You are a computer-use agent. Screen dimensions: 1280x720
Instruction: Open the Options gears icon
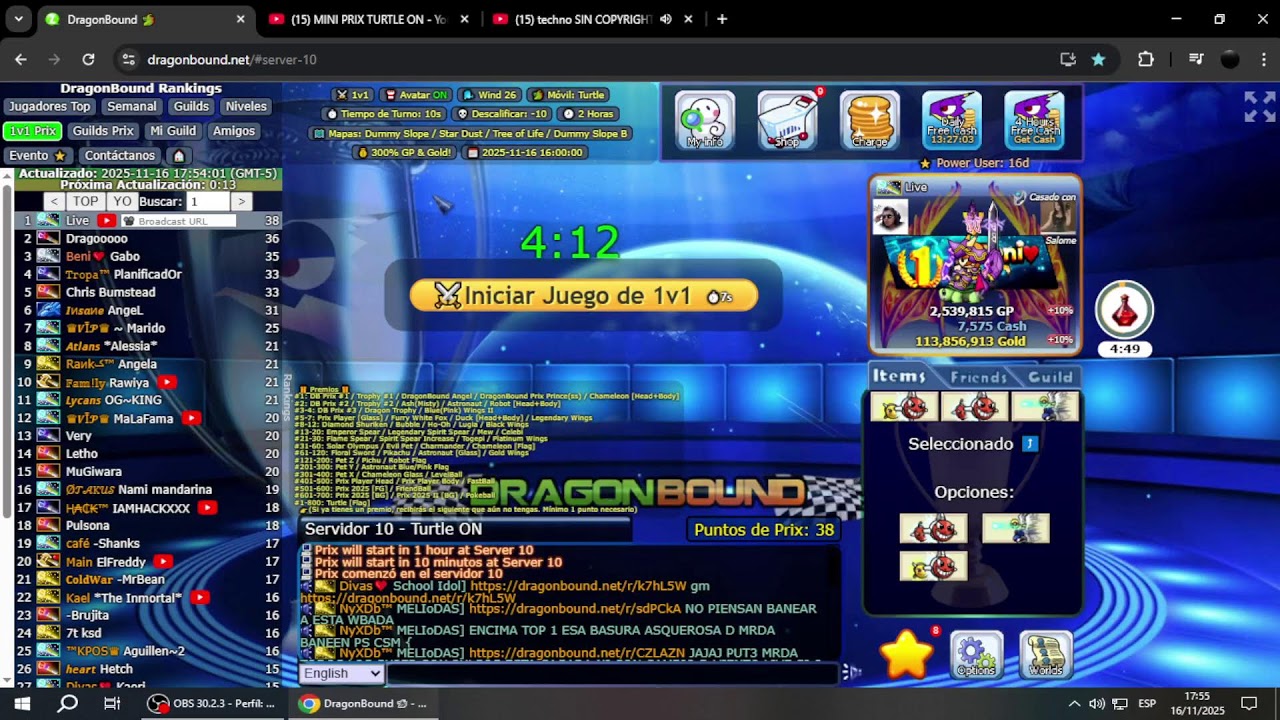pos(976,656)
